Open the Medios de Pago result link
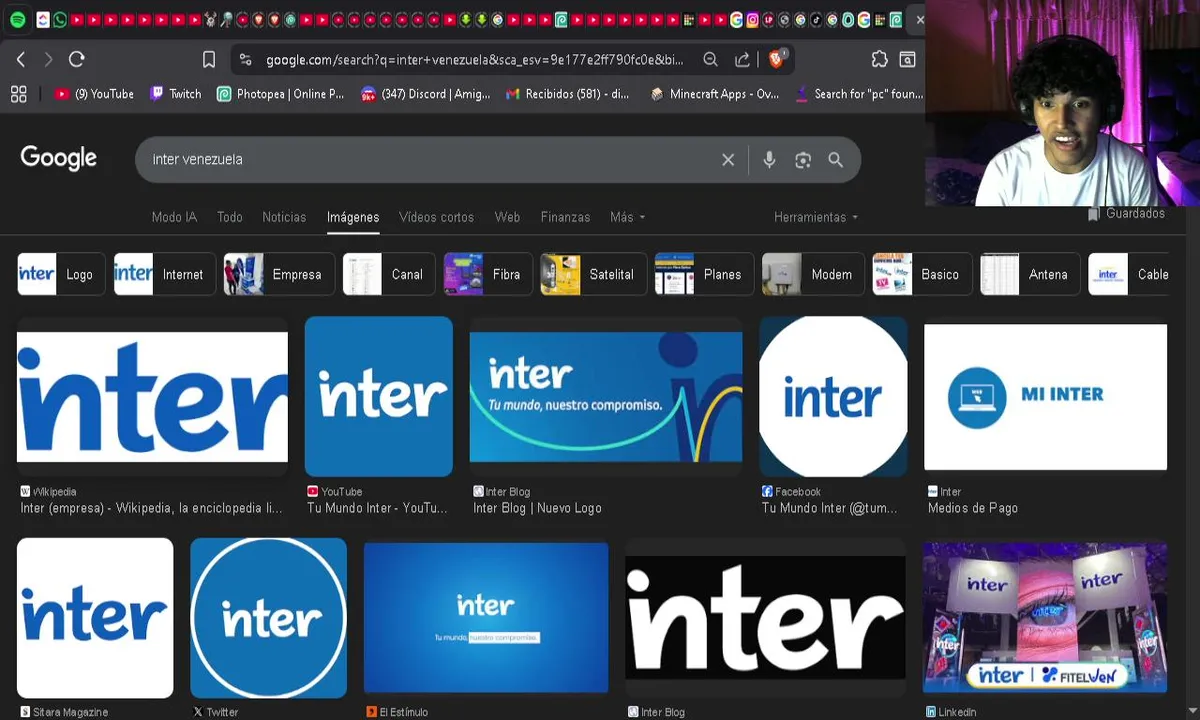Image resolution: width=1200 pixels, height=720 pixels. [x=973, y=508]
